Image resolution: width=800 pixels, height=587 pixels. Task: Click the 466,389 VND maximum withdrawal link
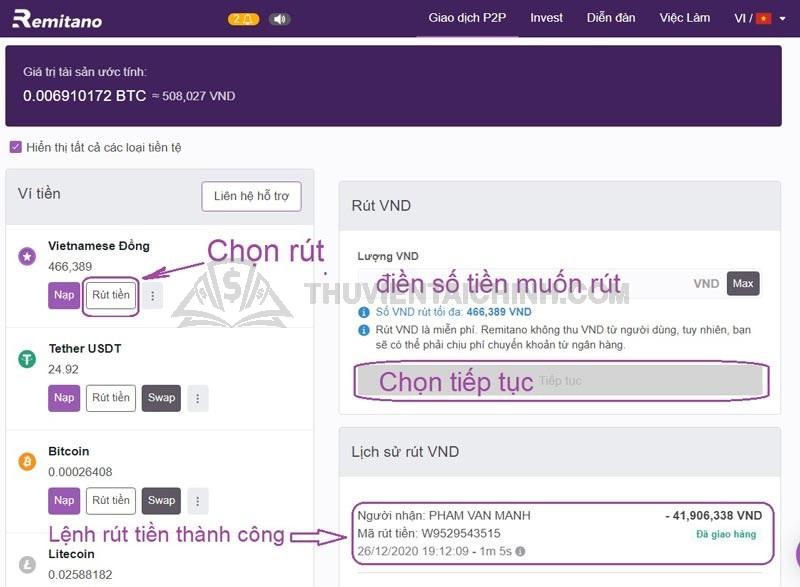(498, 312)
